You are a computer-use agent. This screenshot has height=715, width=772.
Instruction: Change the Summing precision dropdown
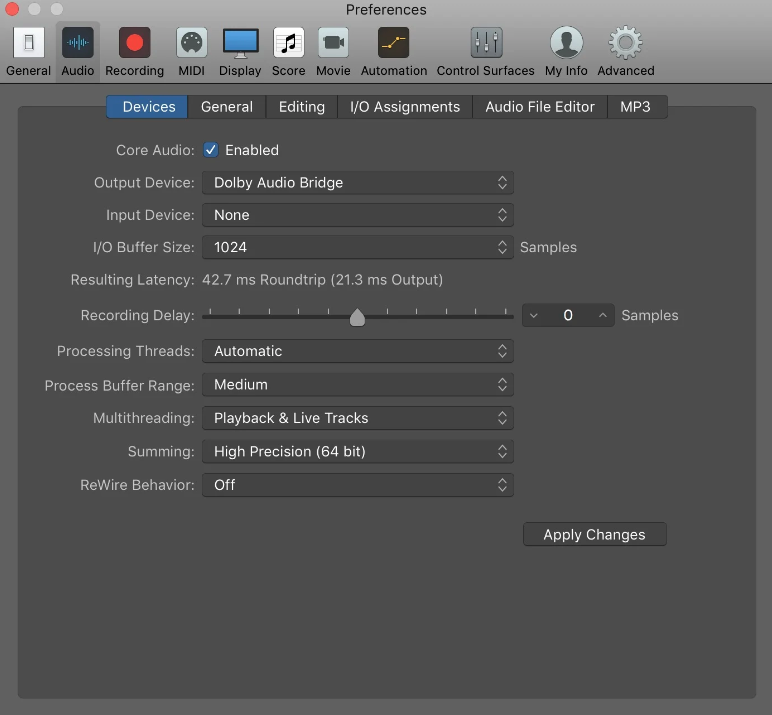(x=358, y=452)
